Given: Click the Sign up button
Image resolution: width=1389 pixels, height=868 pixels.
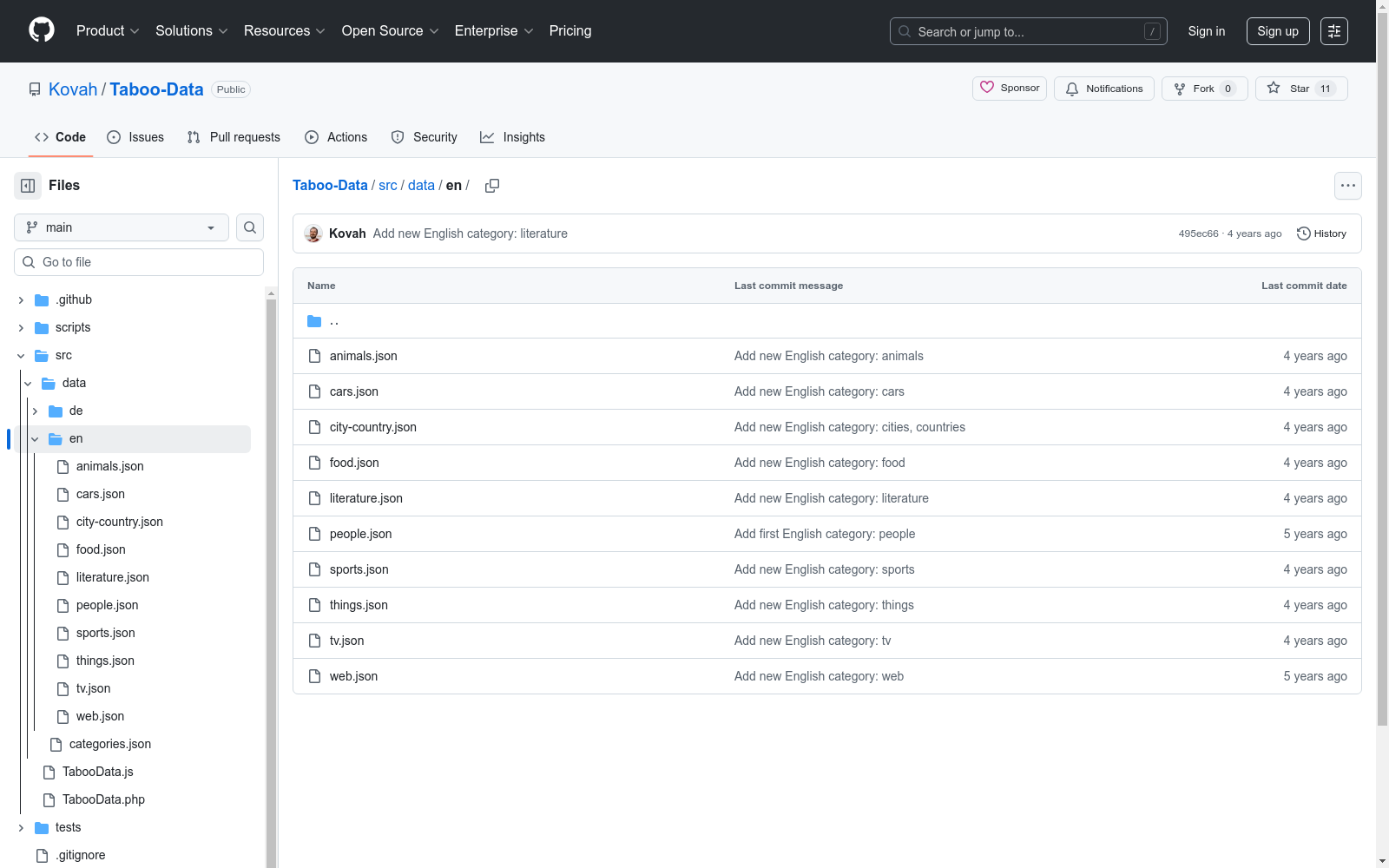Looking at the screenshot, I should 1278,31.
